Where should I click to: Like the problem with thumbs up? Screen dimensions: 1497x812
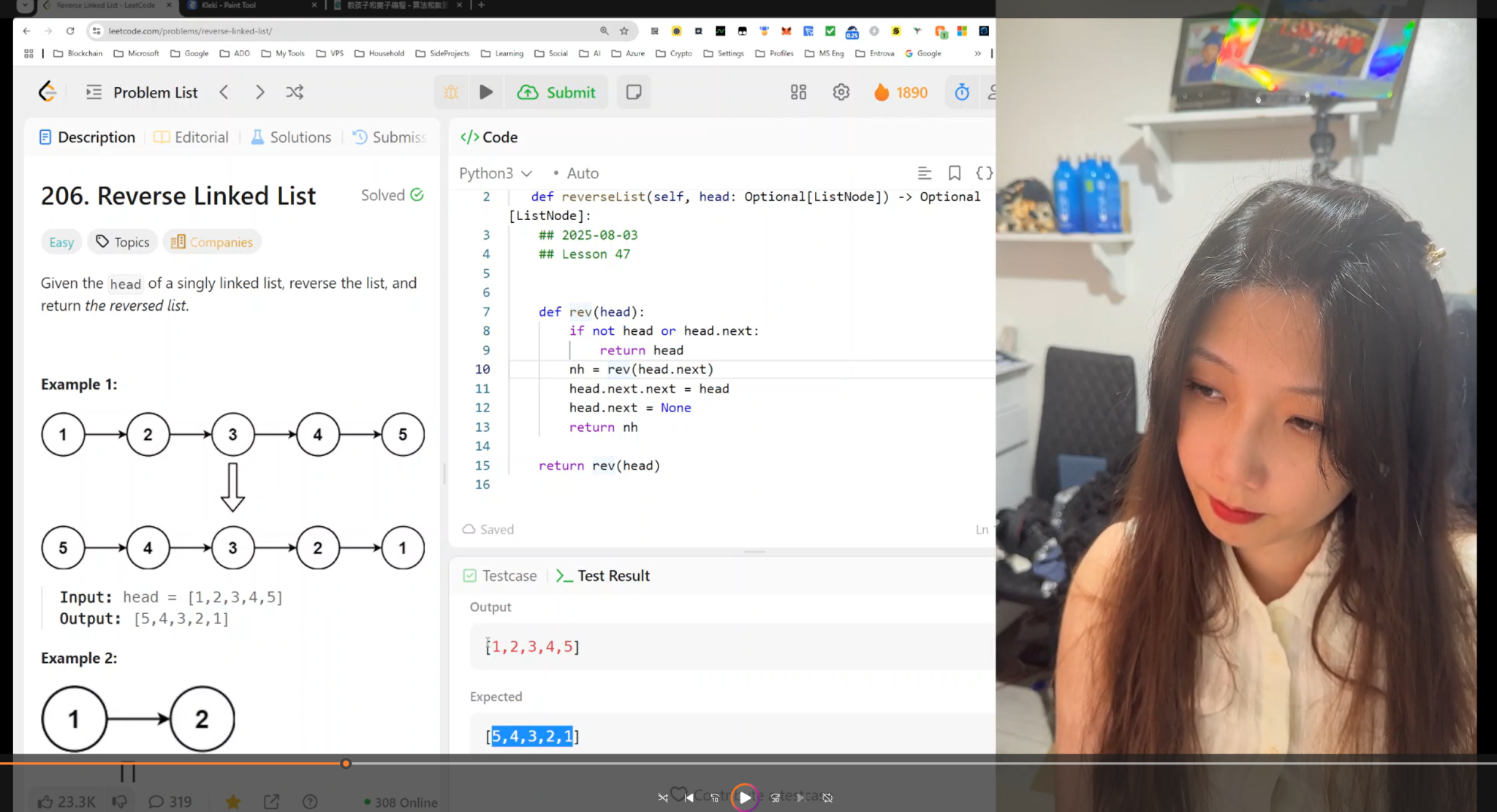pyautogui.click(x=67, y=802)
